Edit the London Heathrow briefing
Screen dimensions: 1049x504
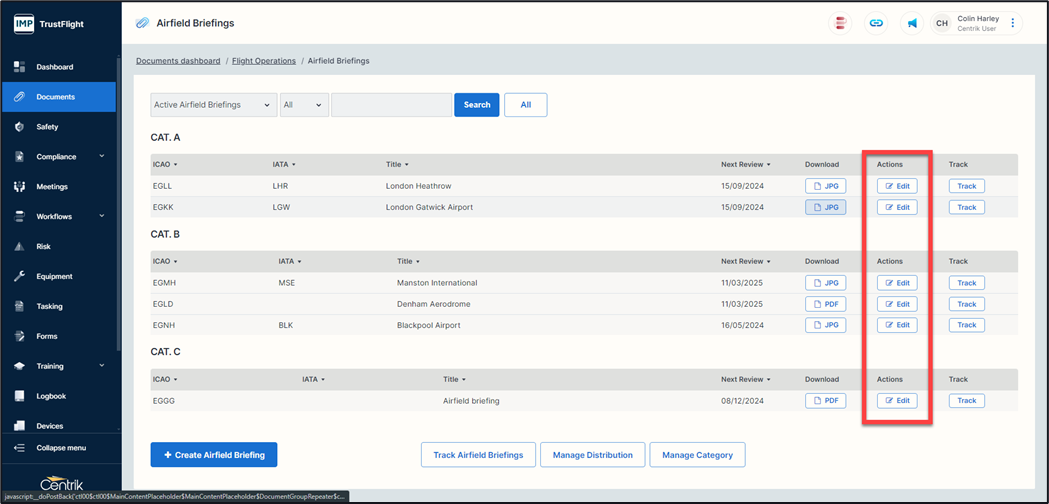(x=897, y=186)
